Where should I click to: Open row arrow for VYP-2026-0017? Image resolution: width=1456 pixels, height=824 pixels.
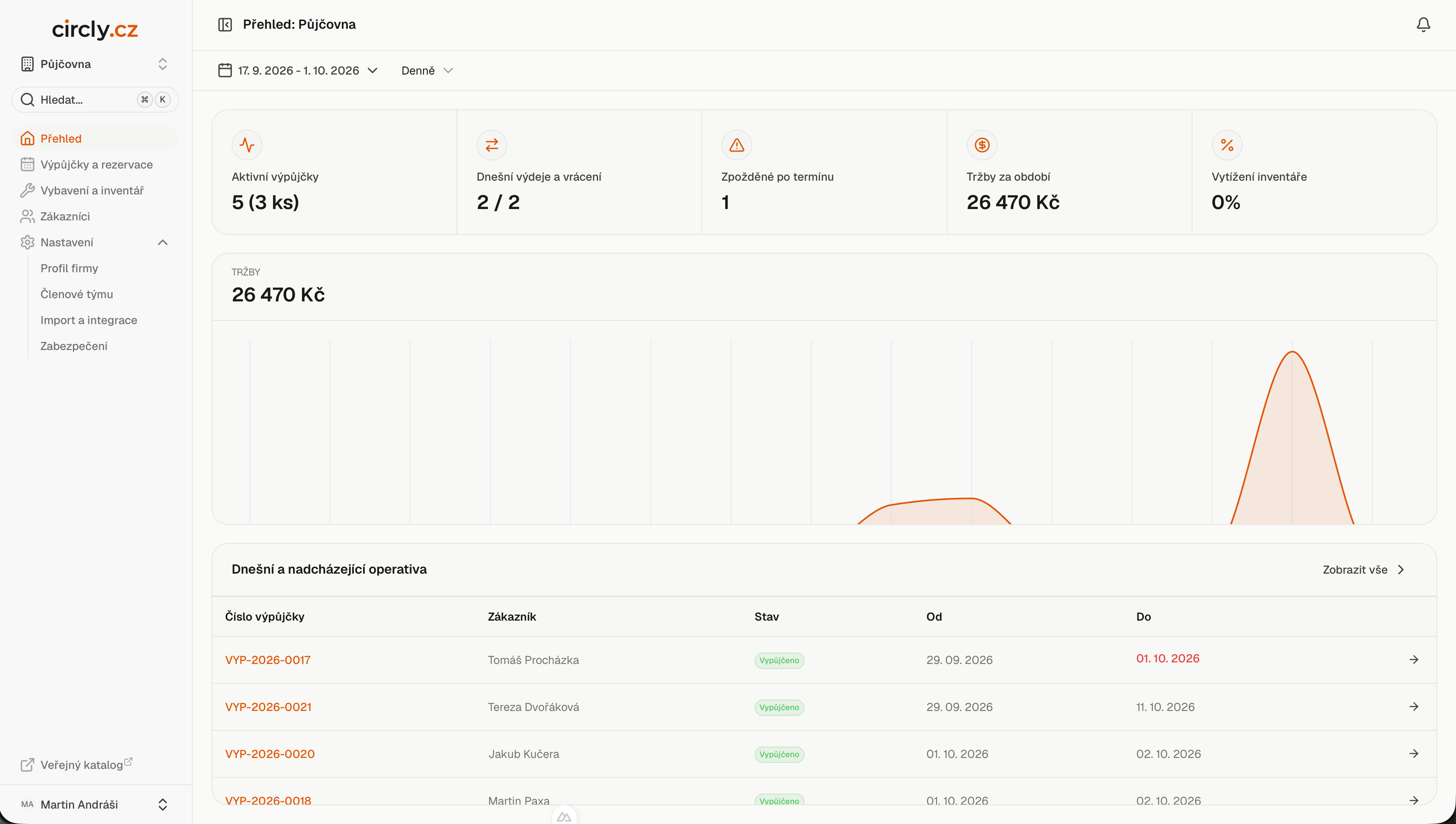[x=1413, y=659]
